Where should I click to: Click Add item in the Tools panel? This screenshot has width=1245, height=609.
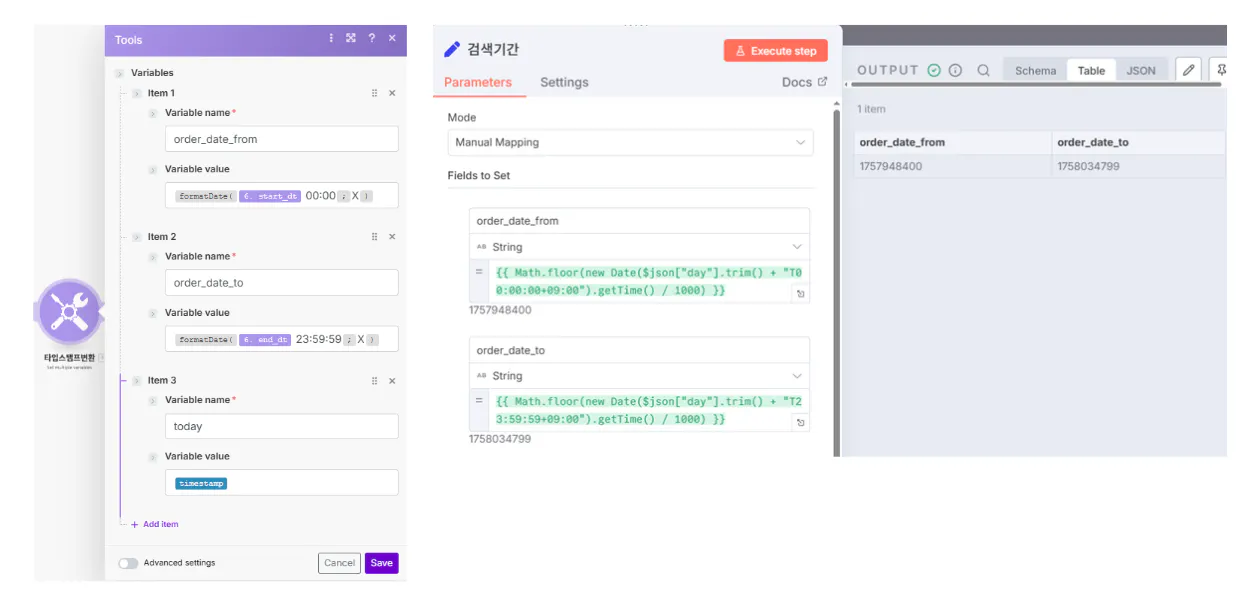[x=155, y=524]
